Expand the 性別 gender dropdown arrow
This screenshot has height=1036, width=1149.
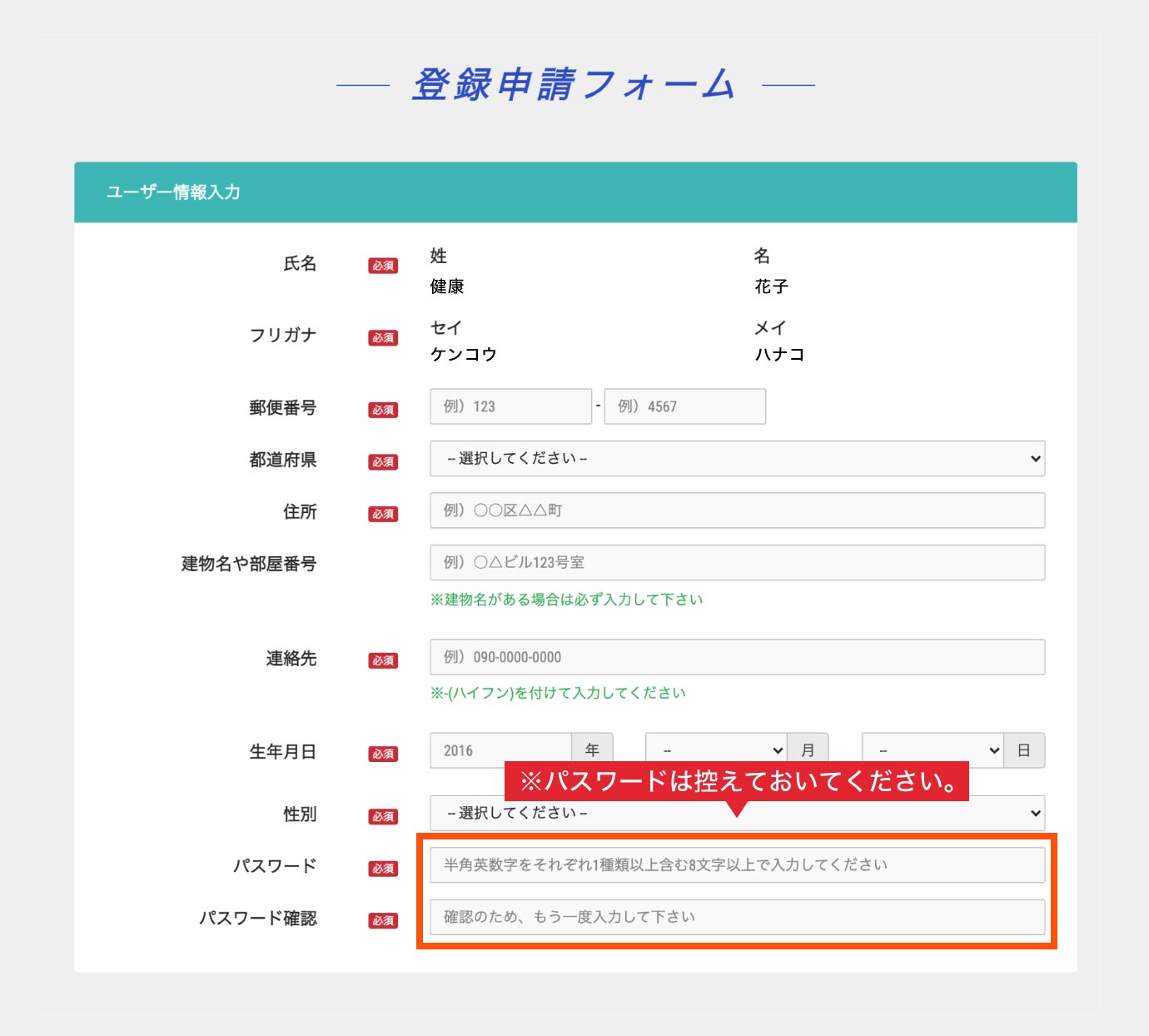coord(1035,813)
